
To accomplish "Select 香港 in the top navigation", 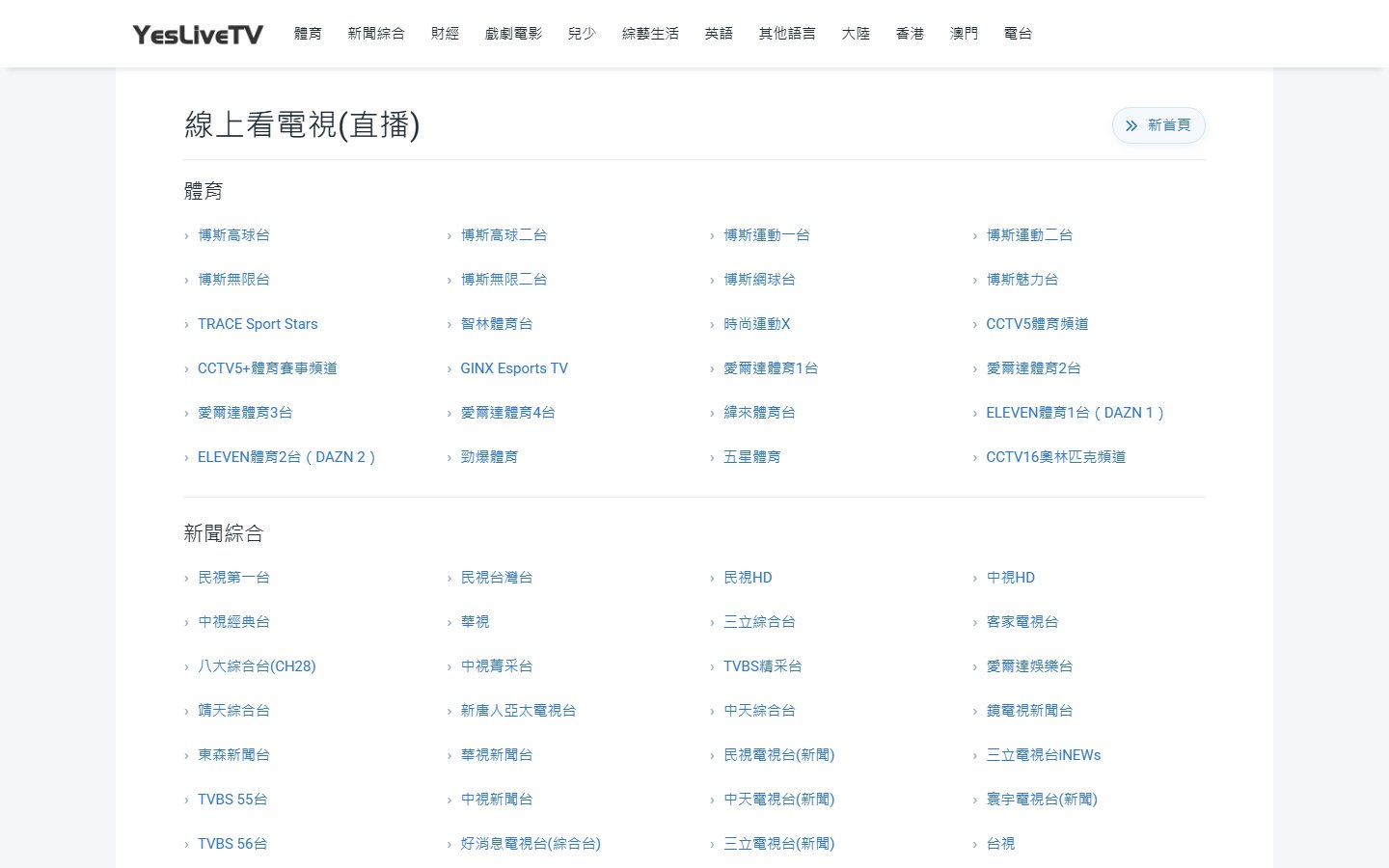I will pyautogui.click(x=910, y=34).
